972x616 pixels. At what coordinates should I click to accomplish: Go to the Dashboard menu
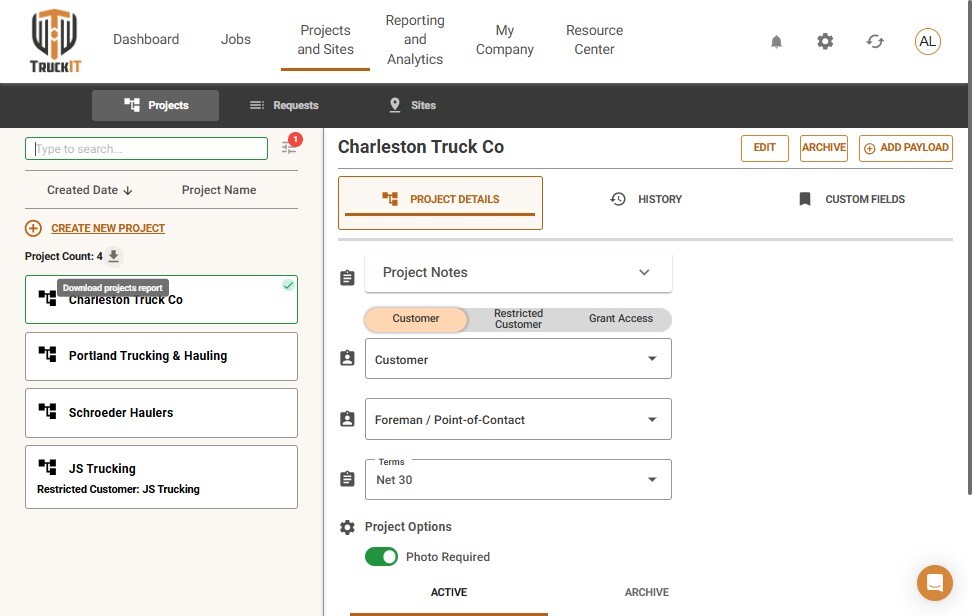[x=146, y=40]
